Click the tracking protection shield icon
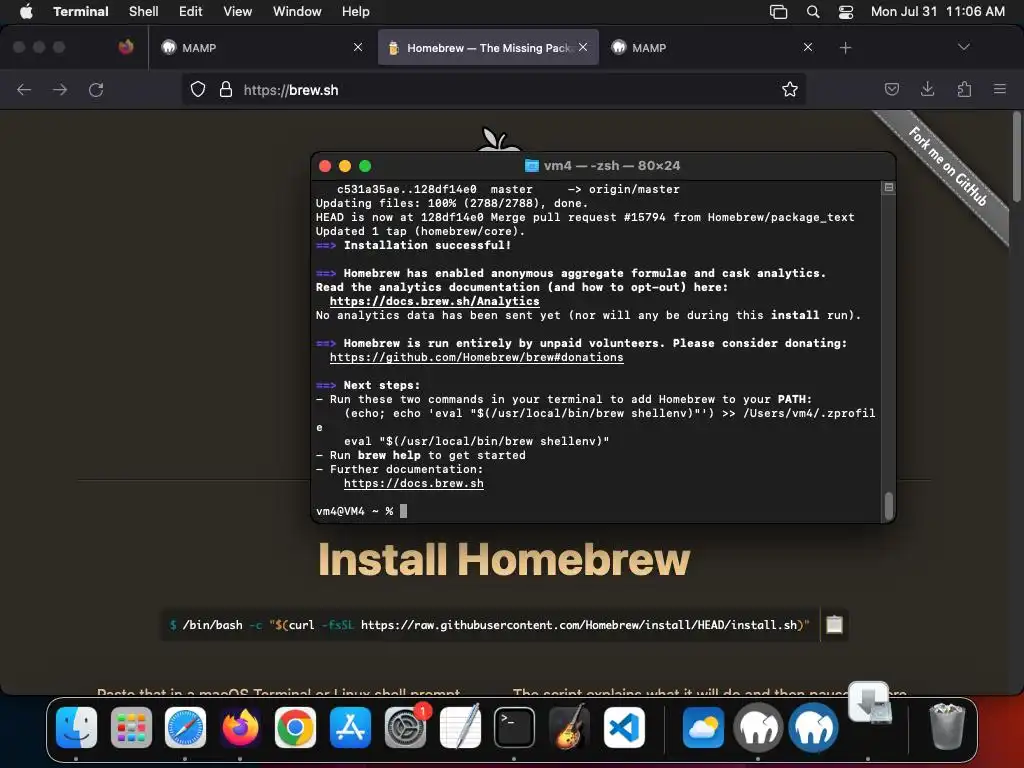 (x=198, y=89)
